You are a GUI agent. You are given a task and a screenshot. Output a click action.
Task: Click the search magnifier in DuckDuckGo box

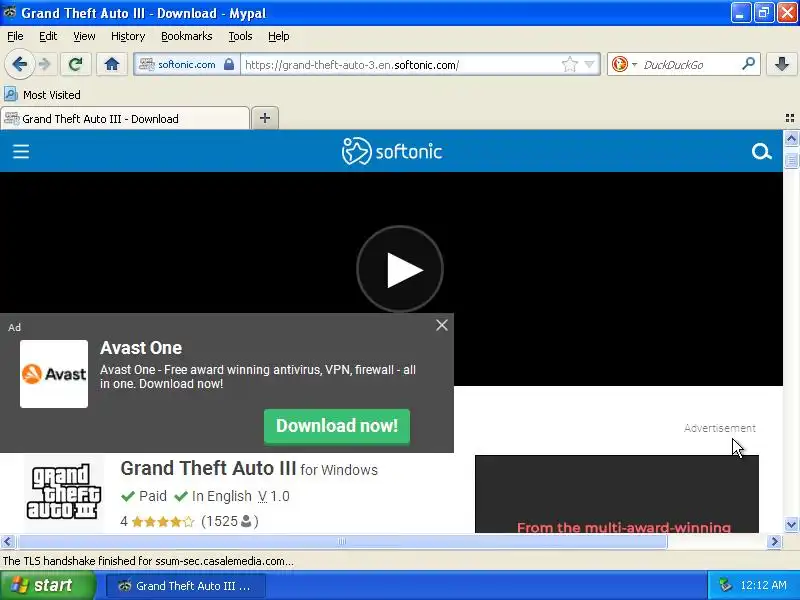[x=748, y=64]
